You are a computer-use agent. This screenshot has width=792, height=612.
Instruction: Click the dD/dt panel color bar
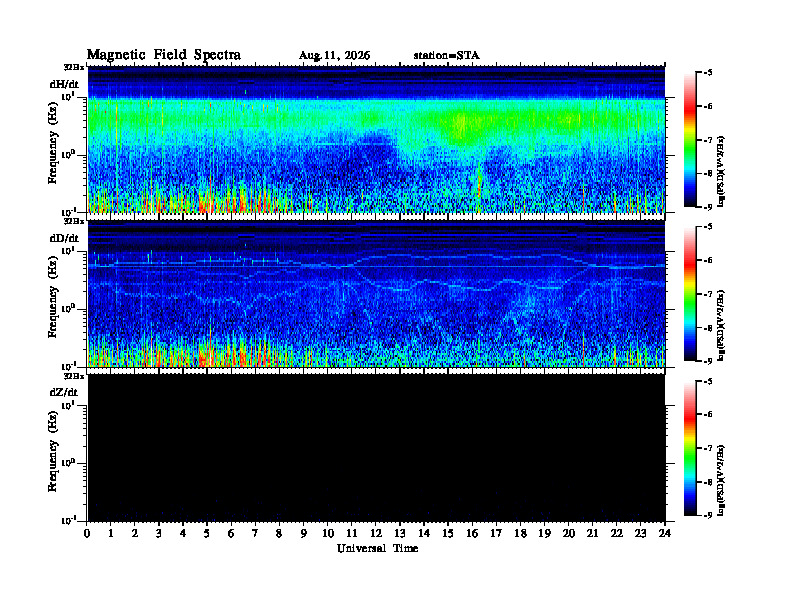pyautogui.click(x=690, y=294)
